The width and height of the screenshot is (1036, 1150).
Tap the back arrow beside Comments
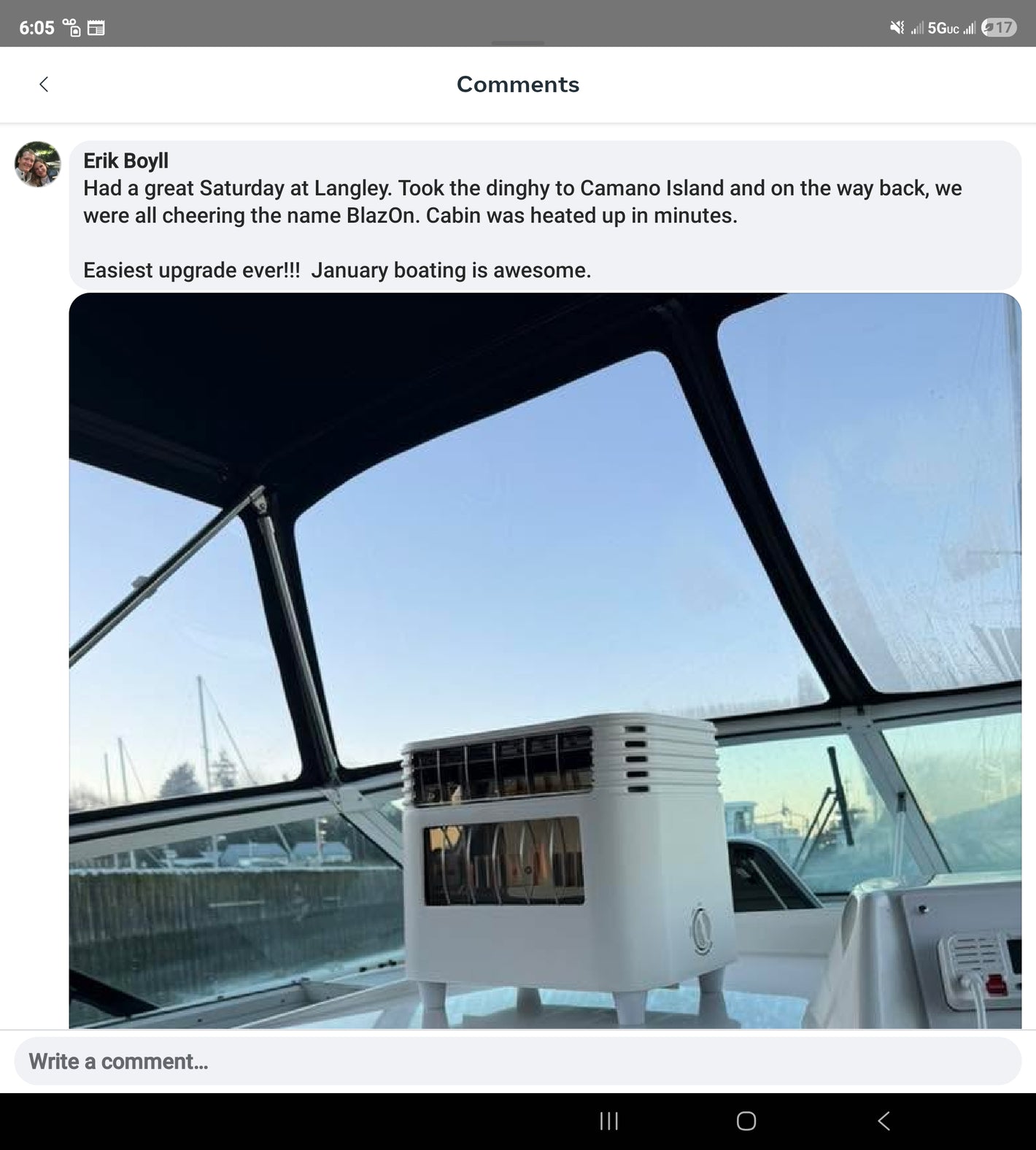(x=44, y=85)
